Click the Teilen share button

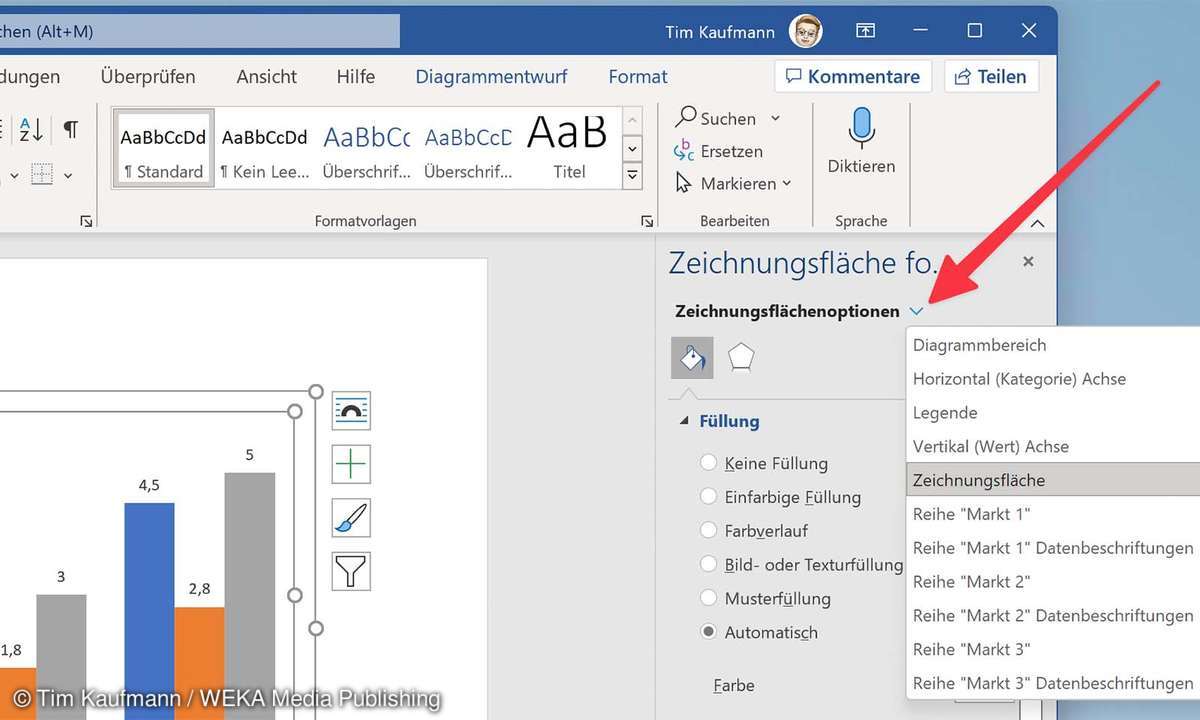coord(991,77)
